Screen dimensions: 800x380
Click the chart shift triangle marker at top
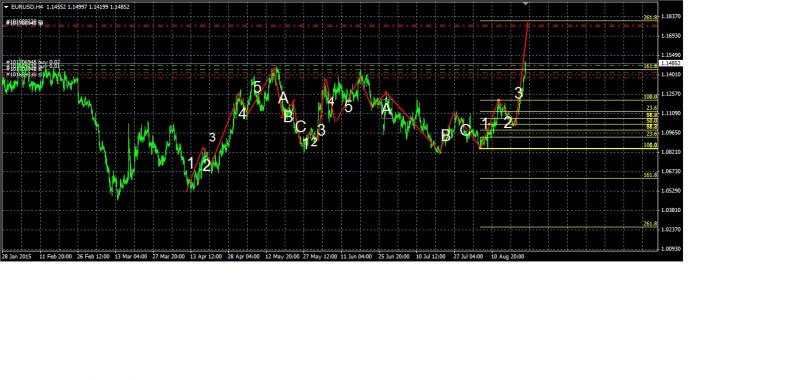526,4
